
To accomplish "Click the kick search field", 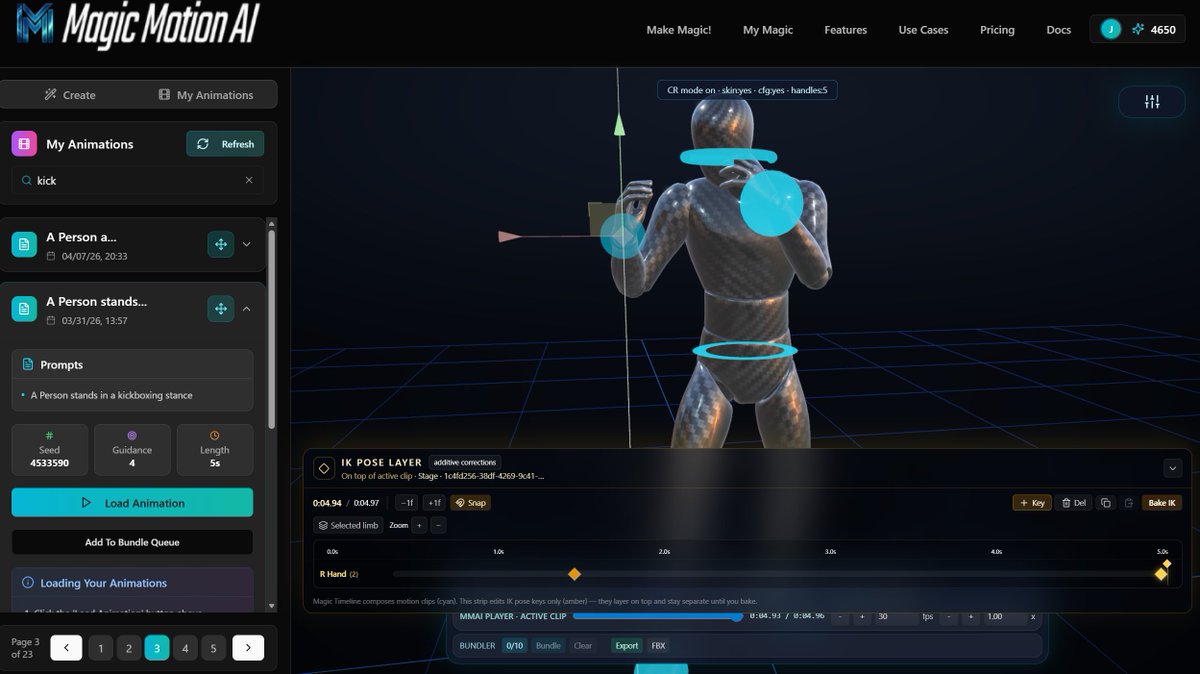I will click(x=138, y=181).
